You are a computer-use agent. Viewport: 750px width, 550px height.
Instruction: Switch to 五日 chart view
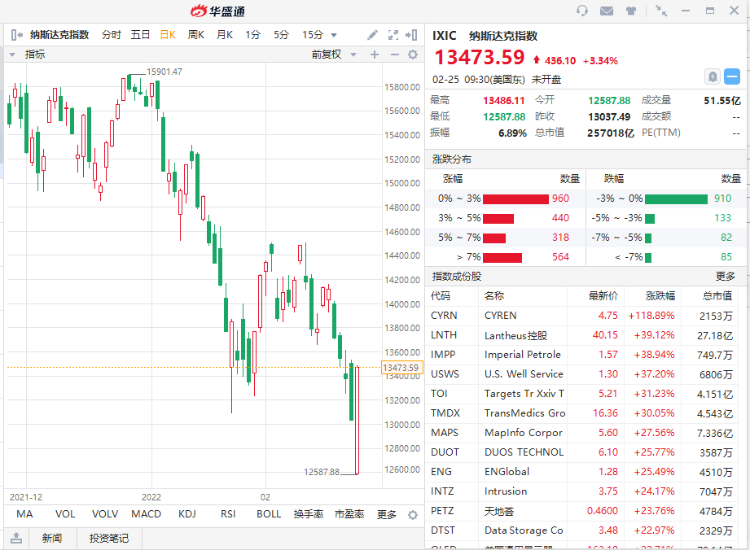[140, 34]
